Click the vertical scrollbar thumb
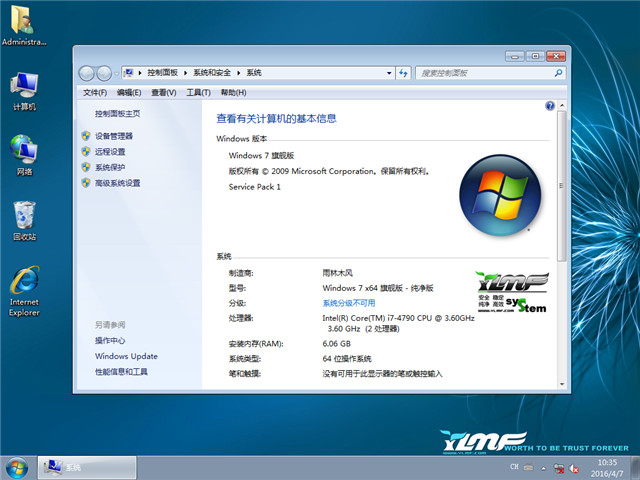The height and width of the screenshot is (480, 640). (x=562, y=186)
